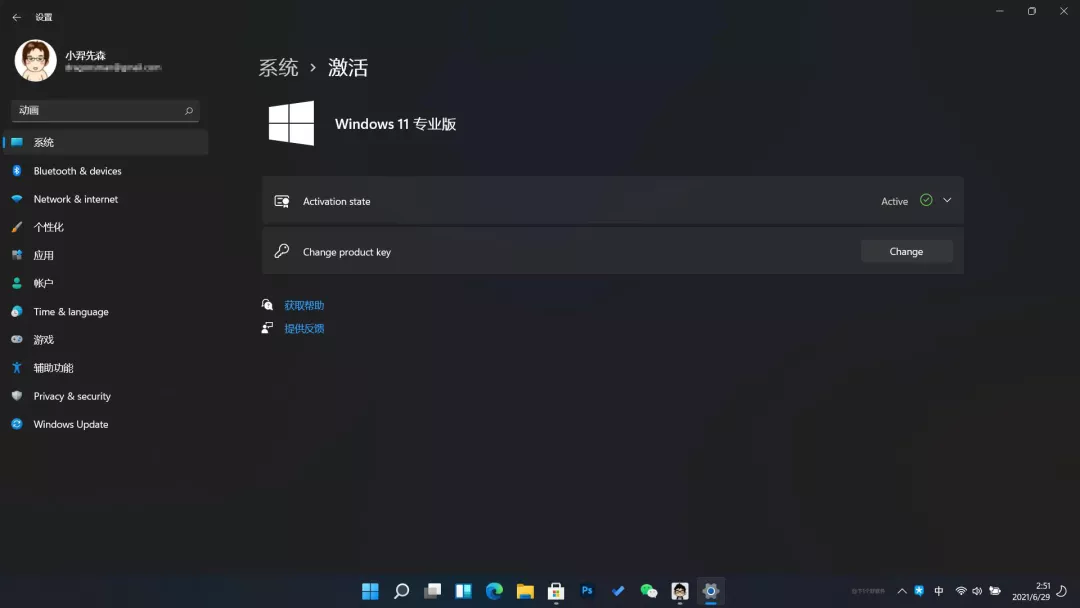1080x608 pixels.
Task: Open Bluetooth & devices settings
Action: coord(105,171)
